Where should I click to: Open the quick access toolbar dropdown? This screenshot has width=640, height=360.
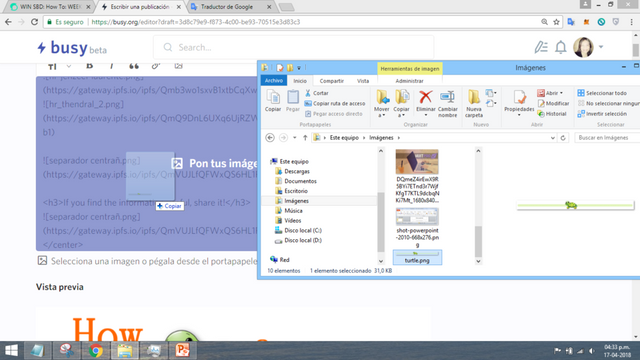[299, 68]
